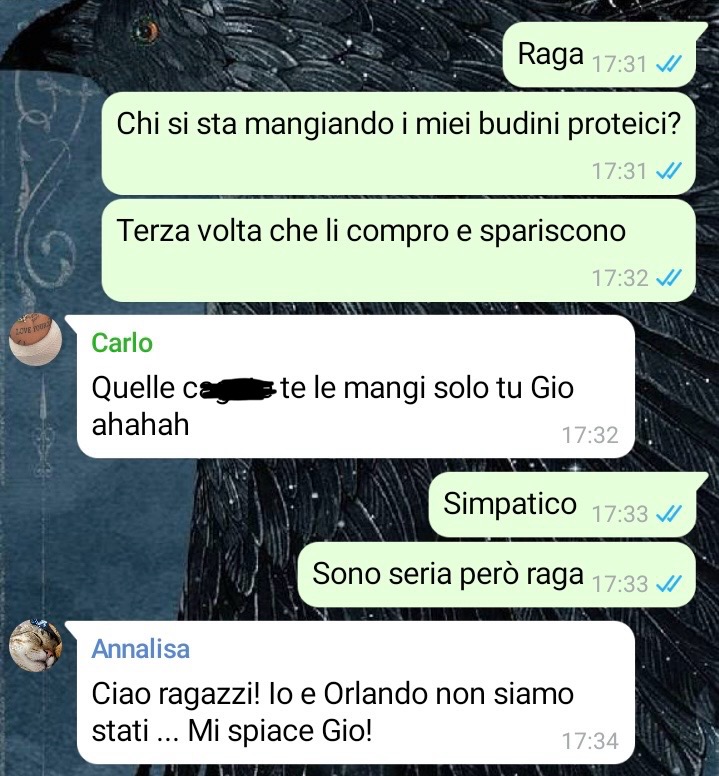Screen dimensions: 719x776
Task: Tap the Carlo sender name
Action: (122, 343)
